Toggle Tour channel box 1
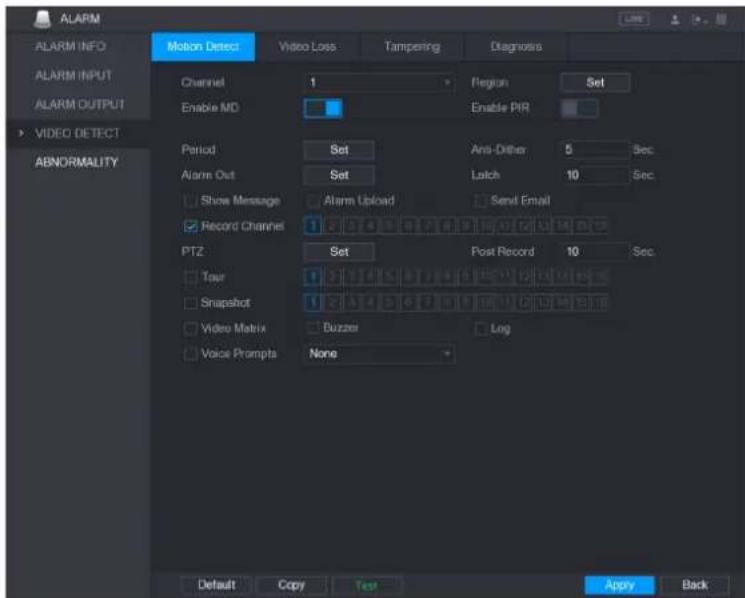 [313, 276]
